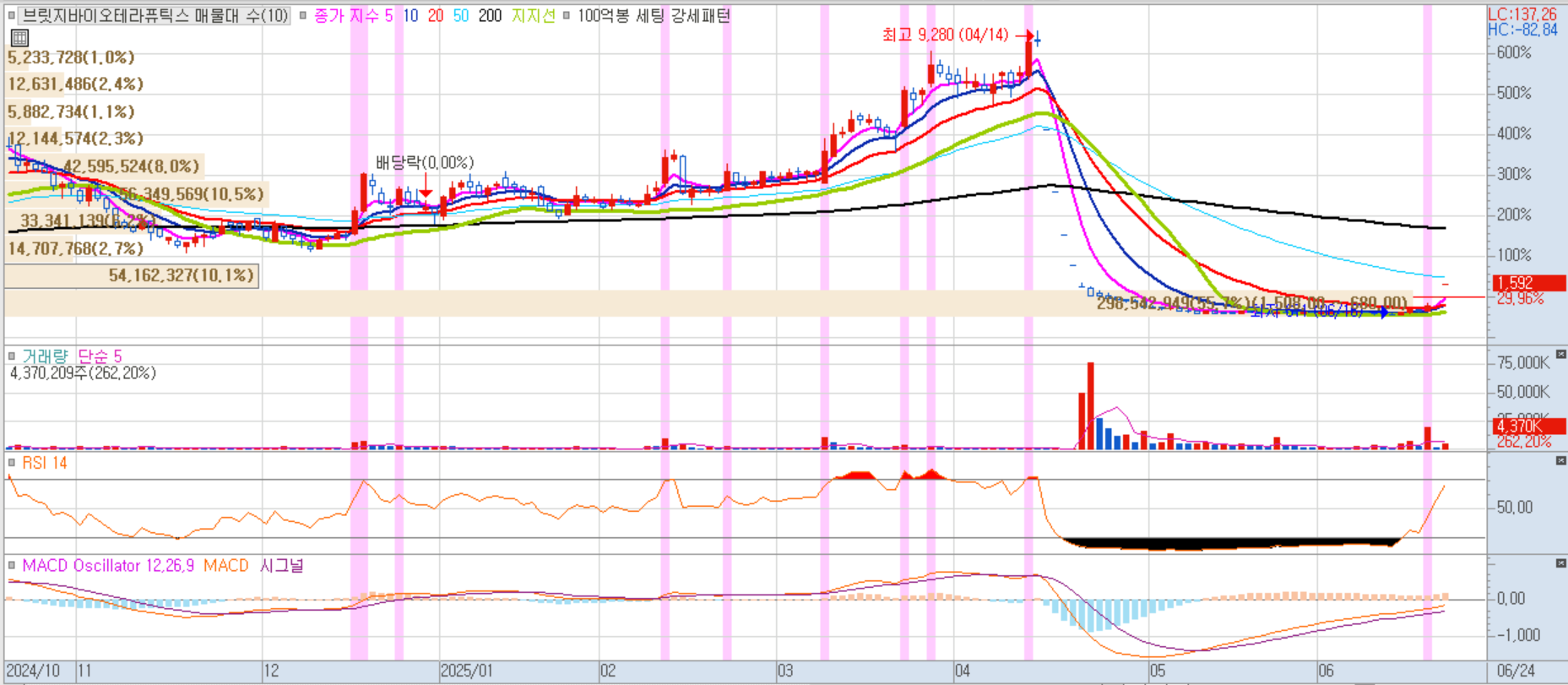Click the 5,233,728(1.0%) volume profile value
Image resolution: width=1568 pixels, height=685 pixels.
[x=71, y=57]
